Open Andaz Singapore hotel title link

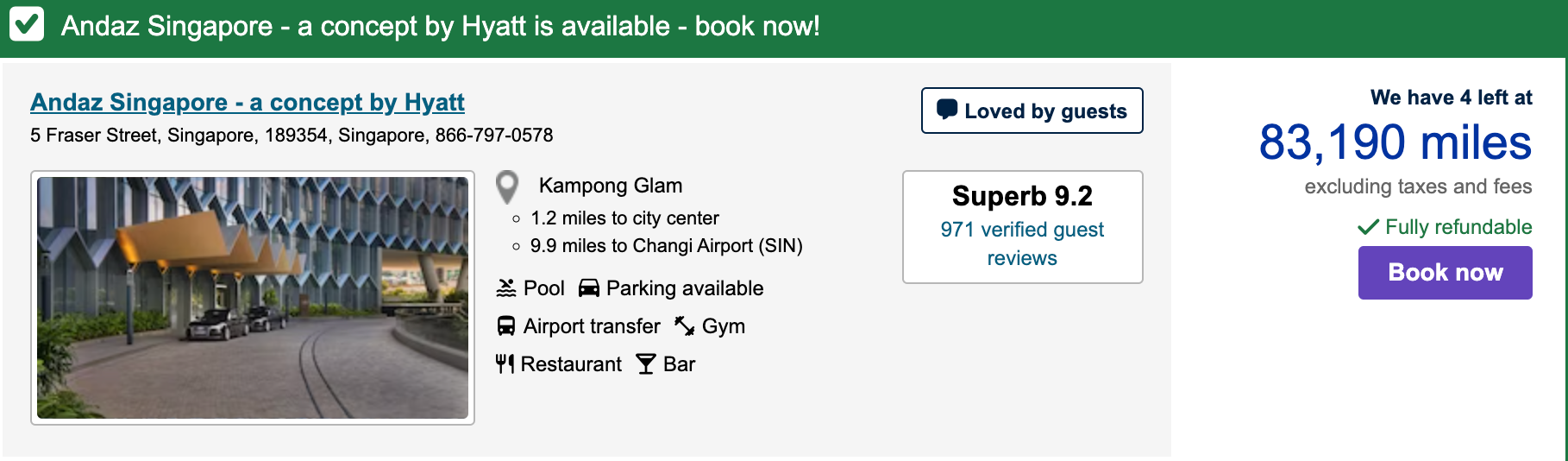point(248,103)
